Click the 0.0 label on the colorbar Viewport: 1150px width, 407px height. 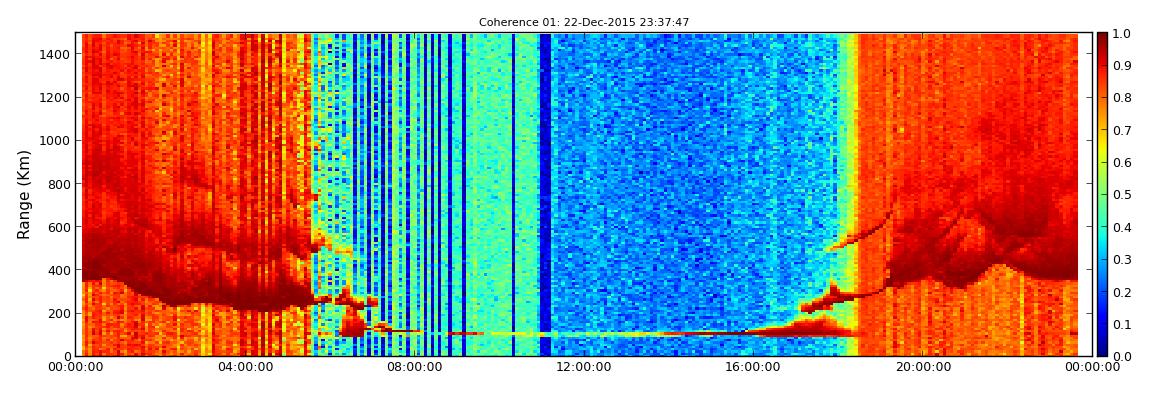[x=1123, y=356]
